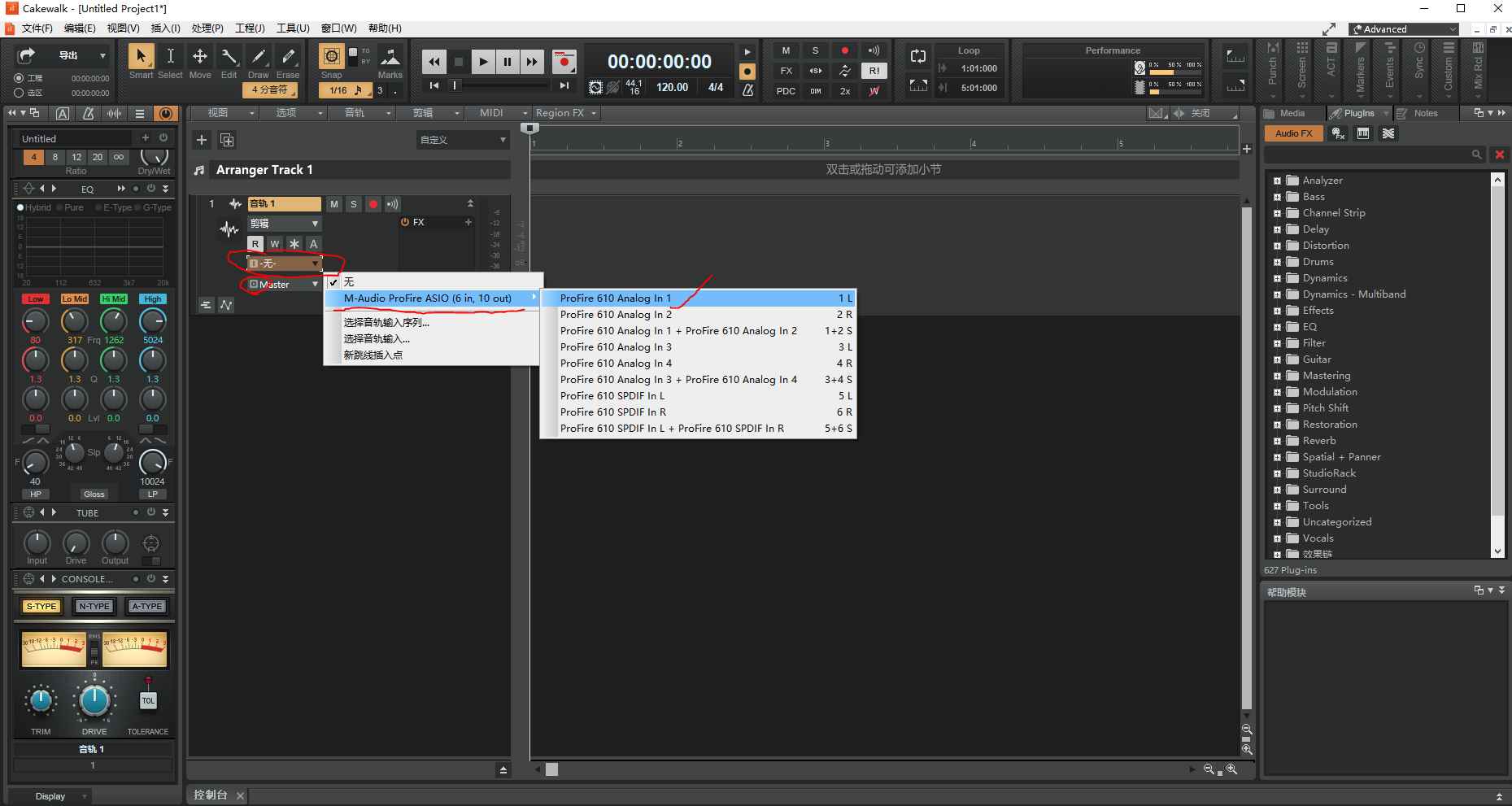The height and width of the screenshot is (806, 1512).
Task: Solo track 音轨 1
Action: click(353, 204)
